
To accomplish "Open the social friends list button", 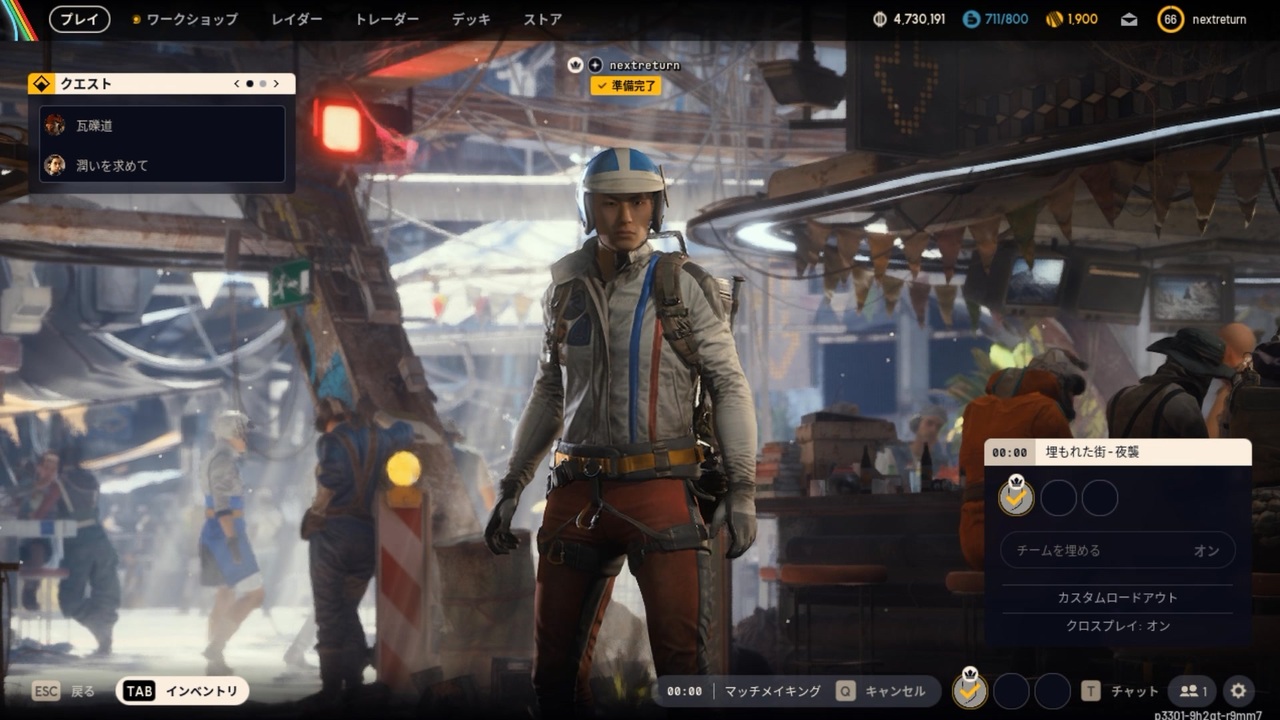I will click(x=1192, y=691).
